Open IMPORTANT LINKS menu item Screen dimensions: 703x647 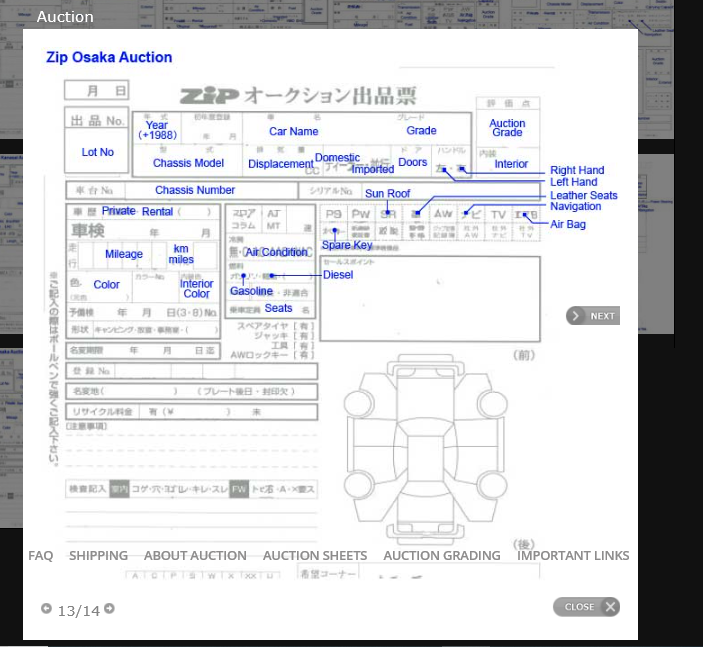[x=573, y=555]
